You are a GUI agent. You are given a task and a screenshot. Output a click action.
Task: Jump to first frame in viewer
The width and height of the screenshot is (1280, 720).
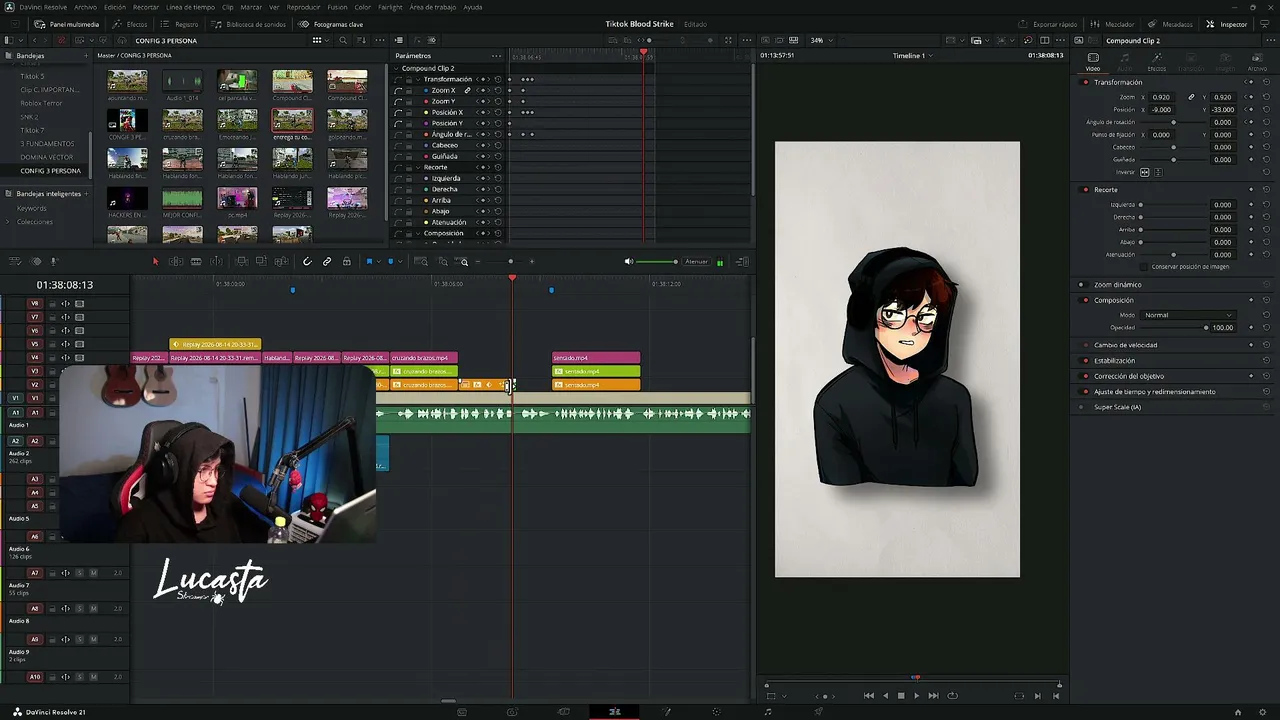coord(868,696)
